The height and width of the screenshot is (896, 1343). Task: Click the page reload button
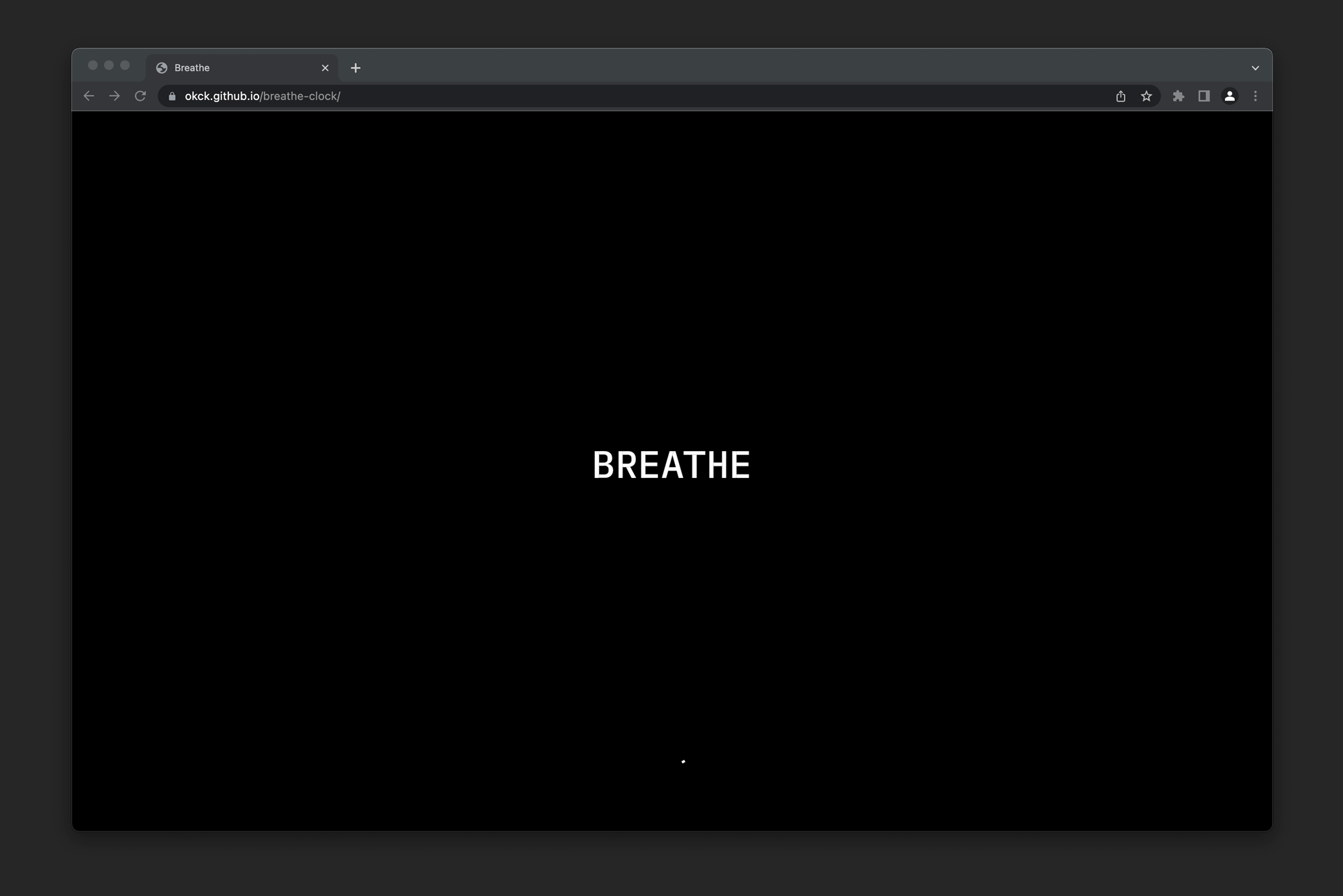pyautogui.click(x=141, y=96)
